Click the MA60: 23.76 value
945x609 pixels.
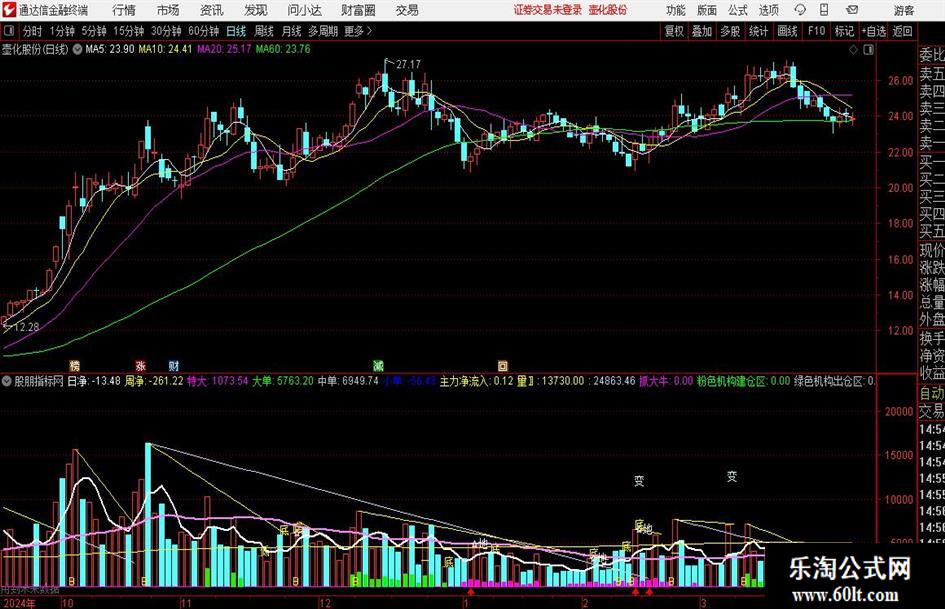click(283, 49)
